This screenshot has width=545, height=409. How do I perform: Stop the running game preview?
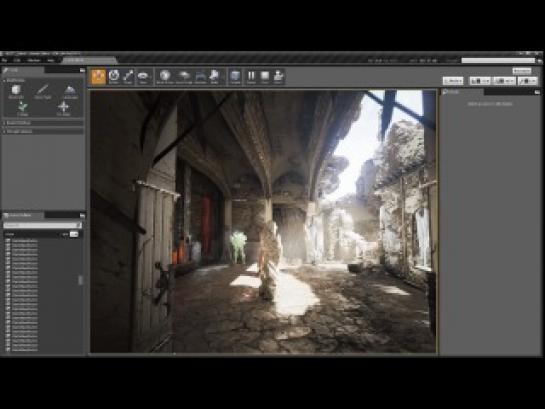click(265, 76)
